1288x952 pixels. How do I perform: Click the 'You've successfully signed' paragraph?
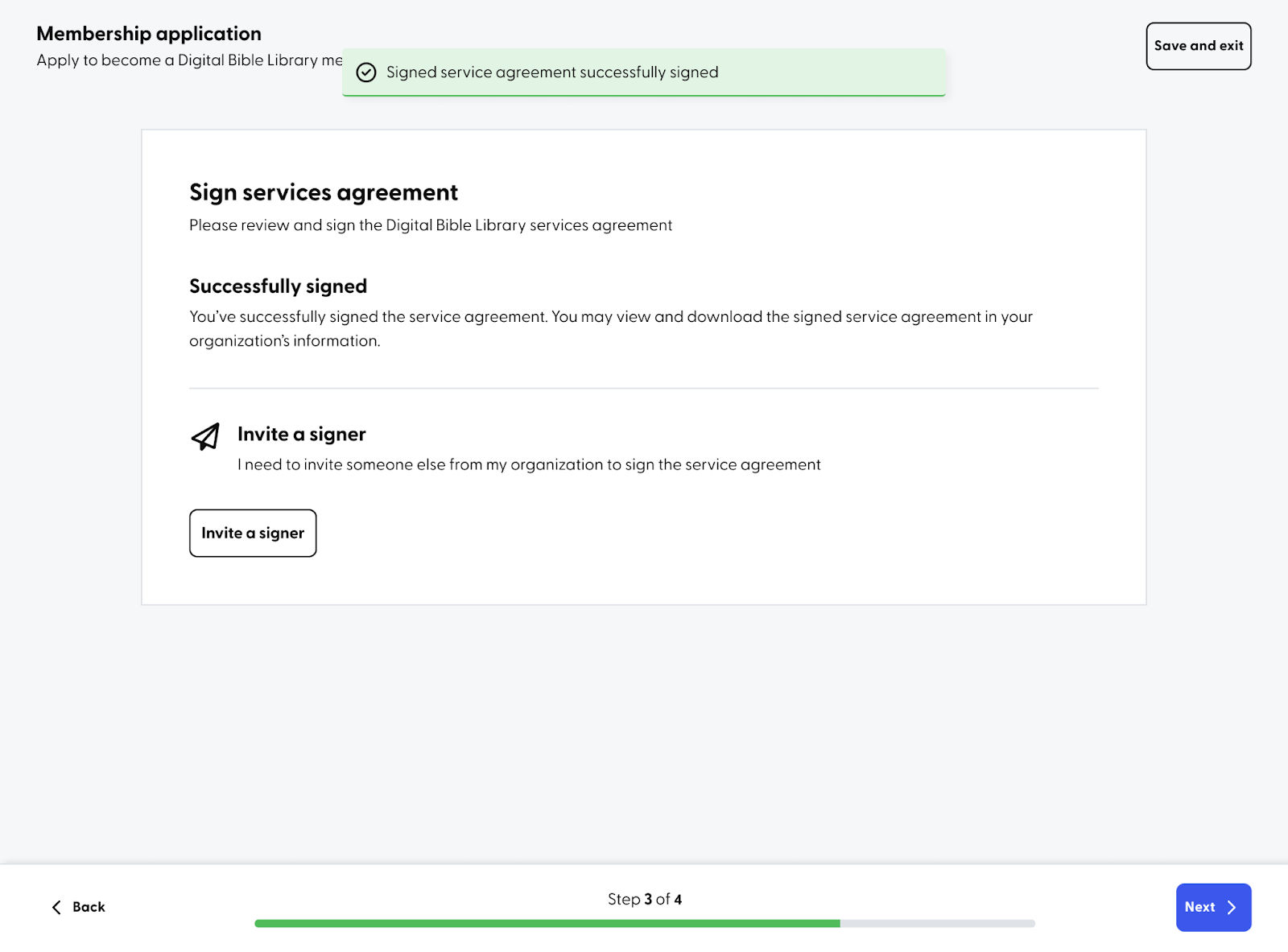611,328
